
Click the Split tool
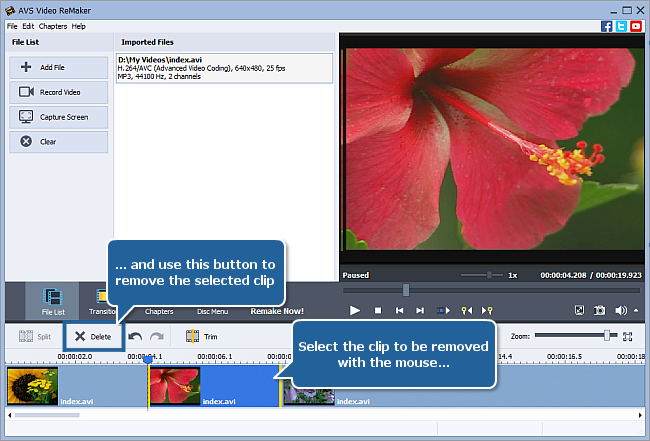click(x=35, y=336)
